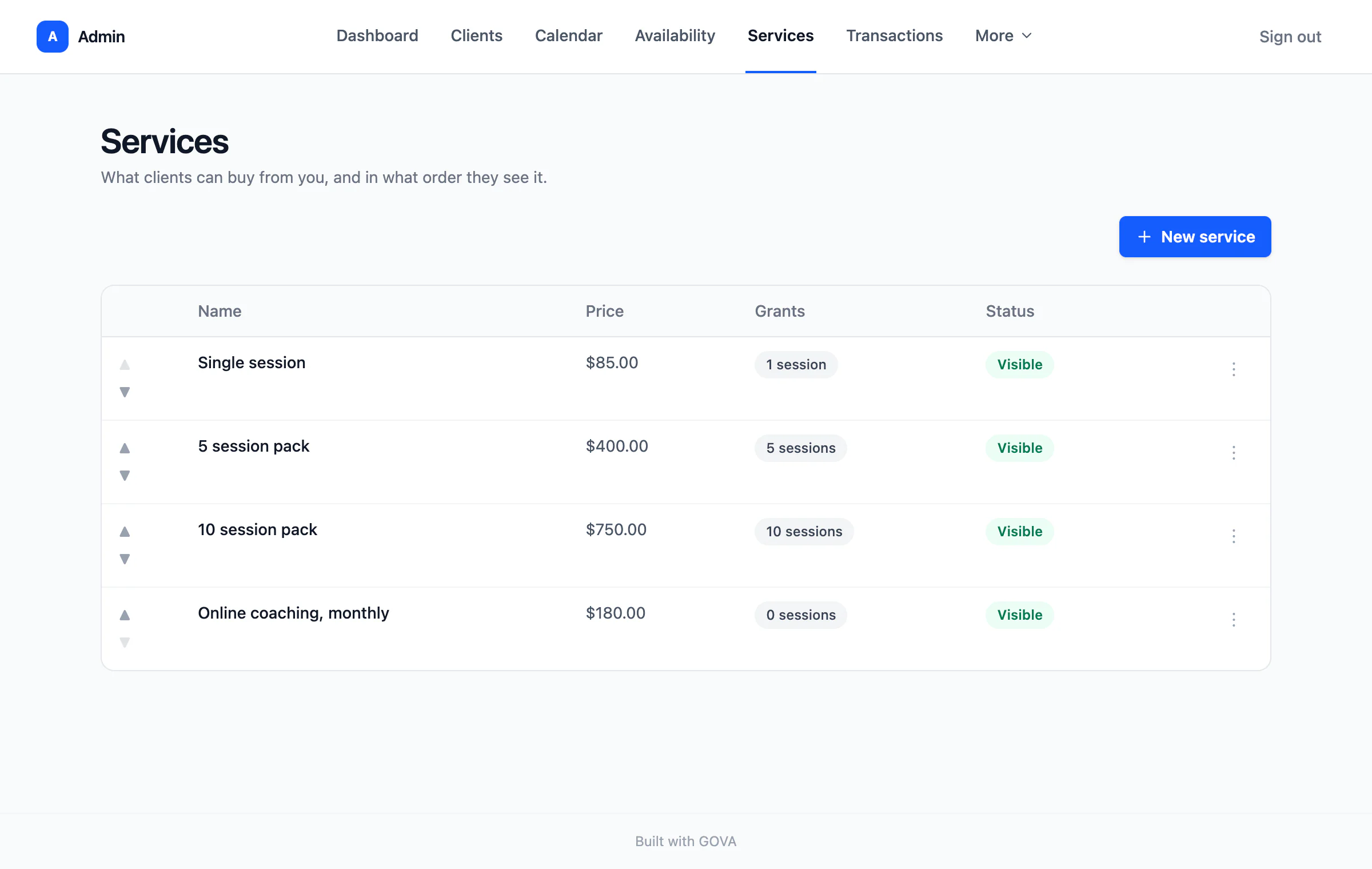Click the 5 sessions grants badge
1372x869 pixels.
800,448
